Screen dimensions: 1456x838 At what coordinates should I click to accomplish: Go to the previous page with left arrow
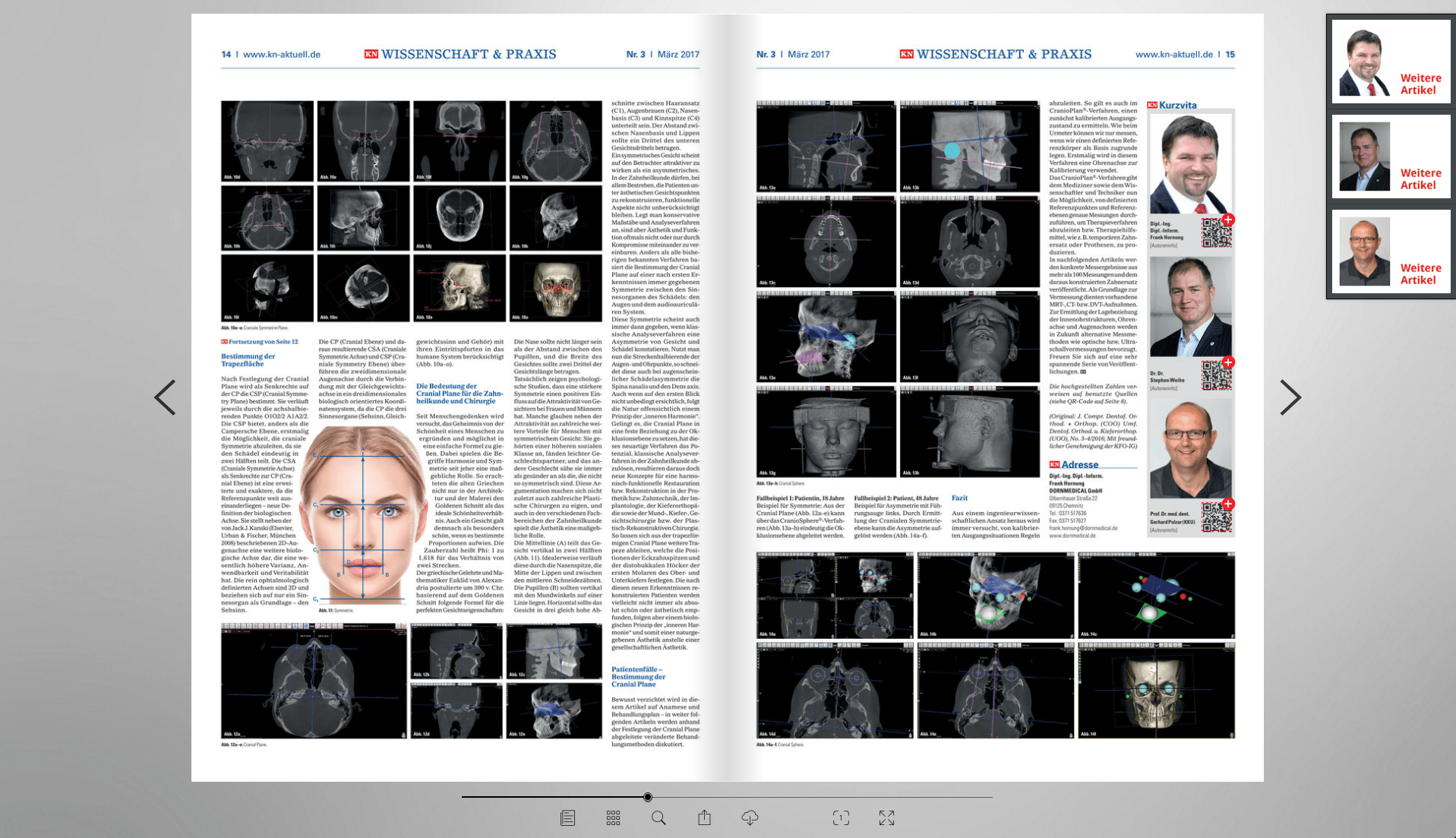[165, 397]
